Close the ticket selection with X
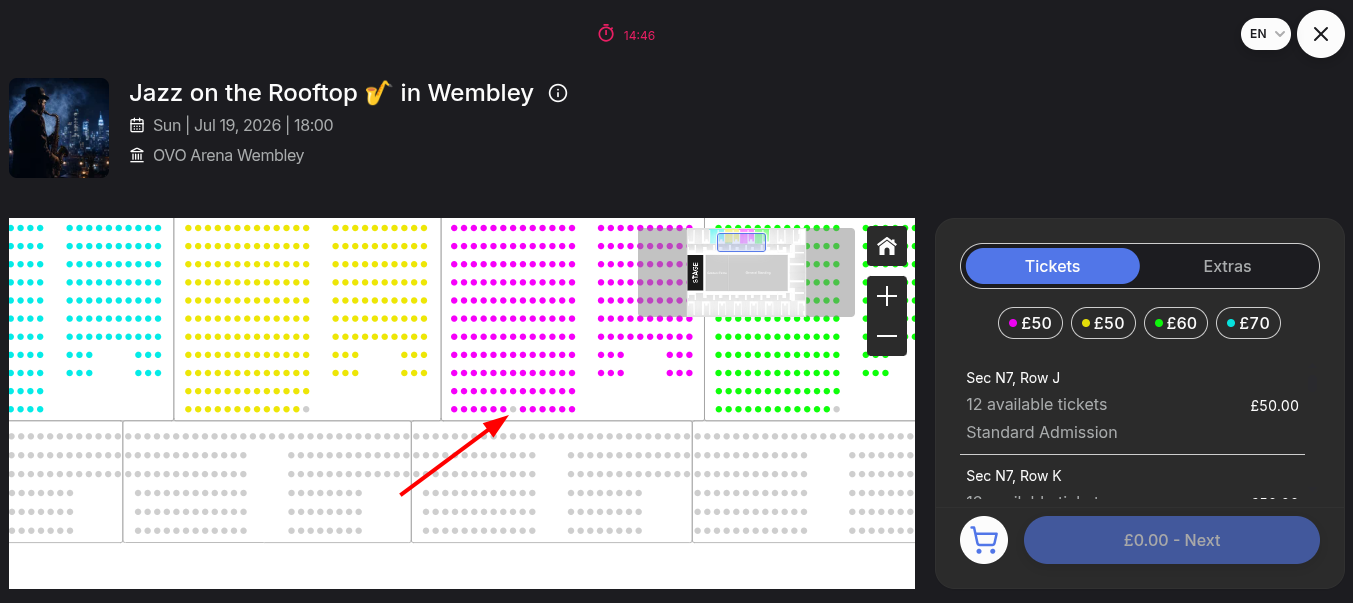 [1321, 34]
